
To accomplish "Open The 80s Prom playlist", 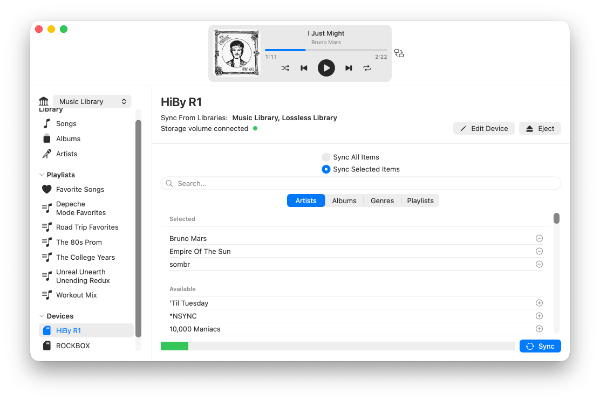I will (79, 242).
